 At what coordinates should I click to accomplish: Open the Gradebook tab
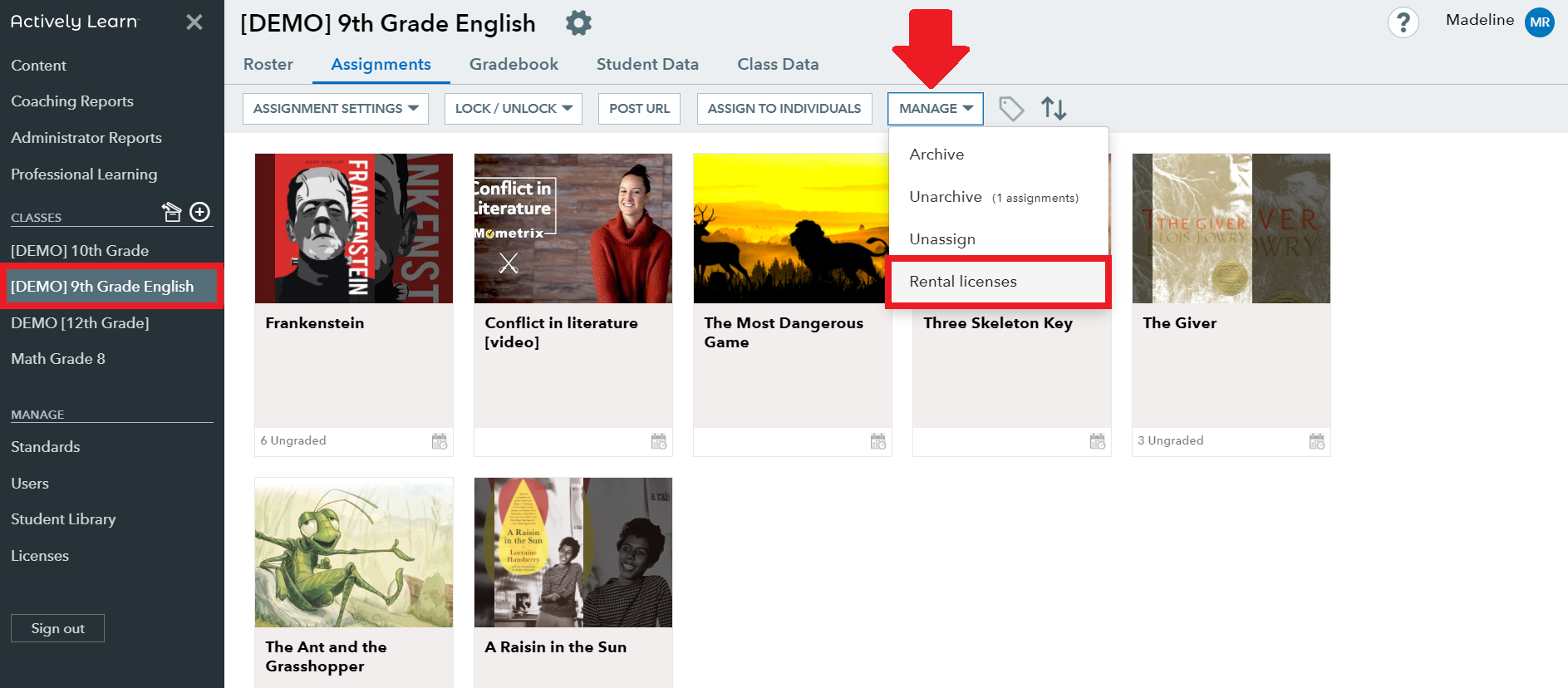coord(514,64)
